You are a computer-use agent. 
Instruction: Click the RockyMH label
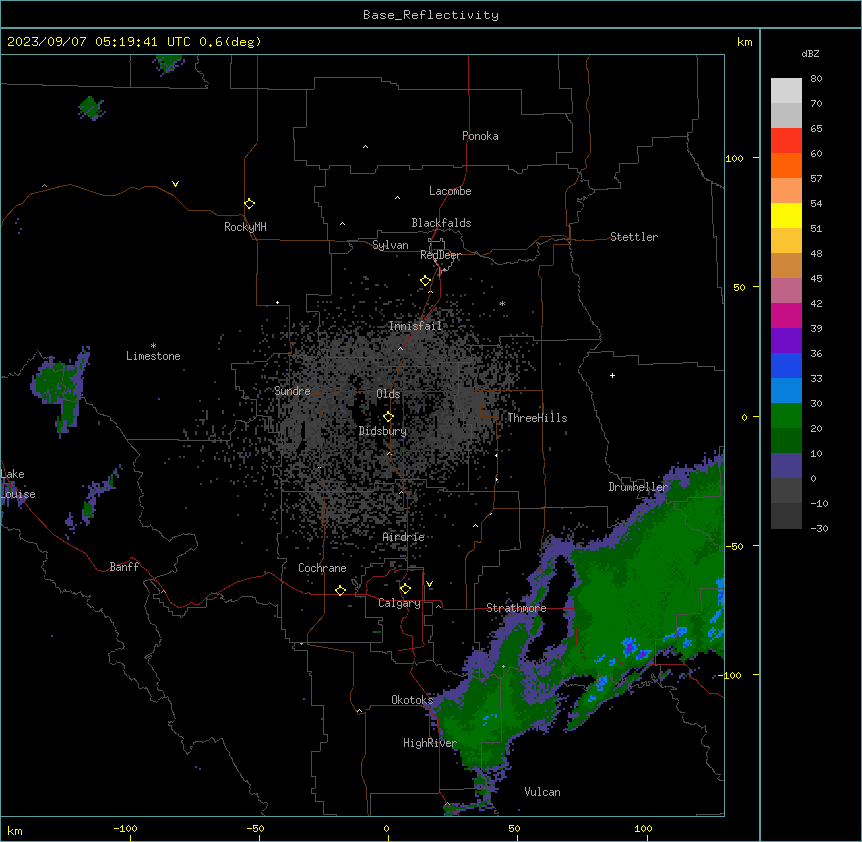245,227
